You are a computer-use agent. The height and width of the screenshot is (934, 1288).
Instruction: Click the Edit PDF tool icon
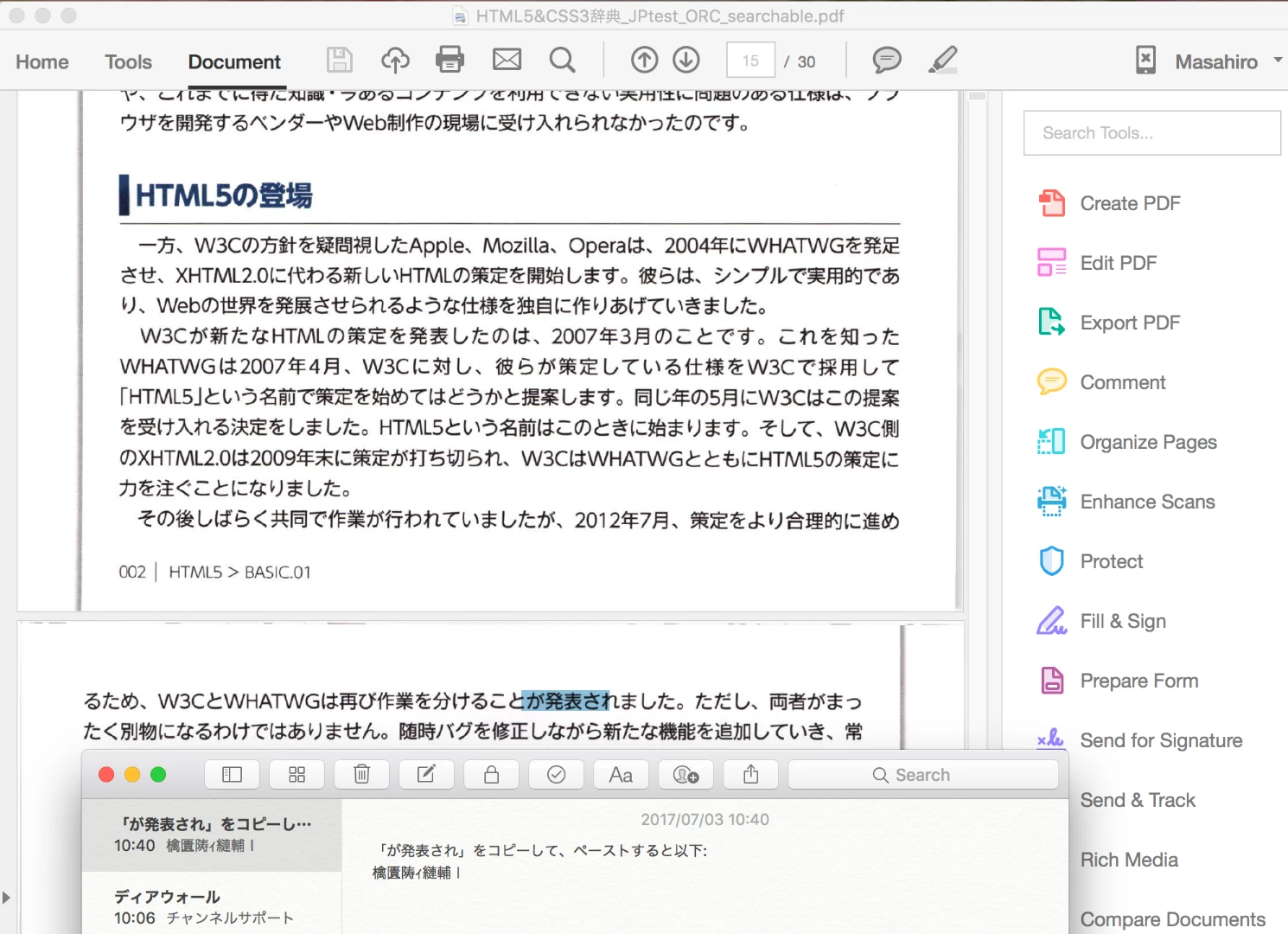tap(1051, 263)
